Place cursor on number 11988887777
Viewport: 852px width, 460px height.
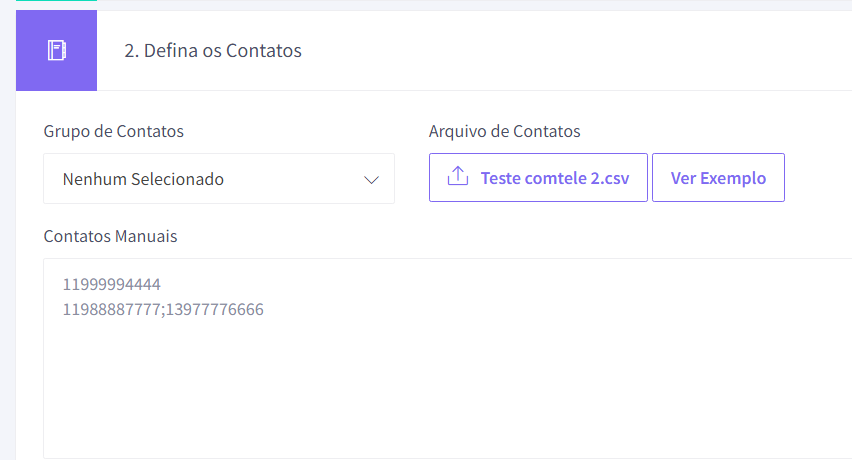click(111, 309)
